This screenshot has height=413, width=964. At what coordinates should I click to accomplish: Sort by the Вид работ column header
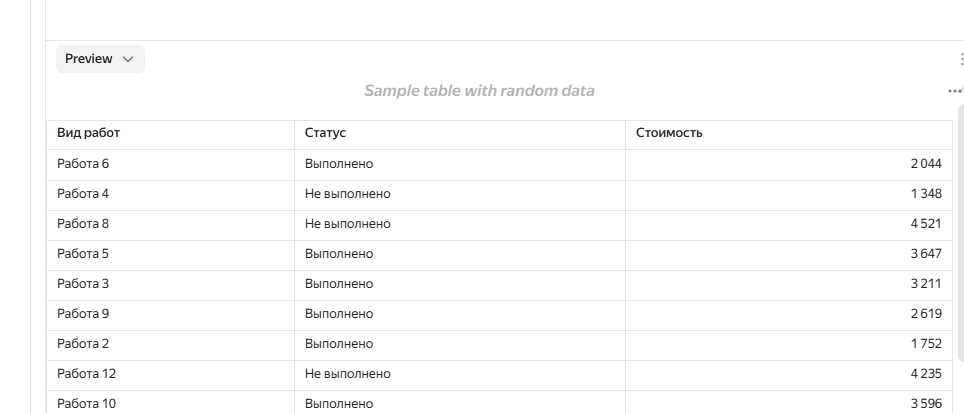tap(89, 133)
